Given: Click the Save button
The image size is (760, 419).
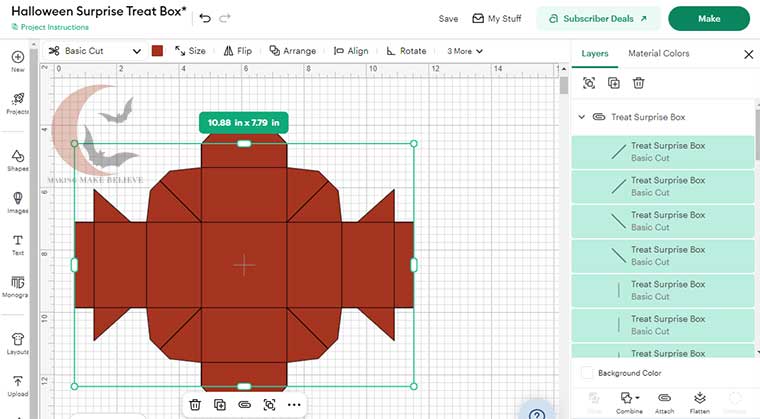Looking at the screenshot, I should click(x=448, y=18).
